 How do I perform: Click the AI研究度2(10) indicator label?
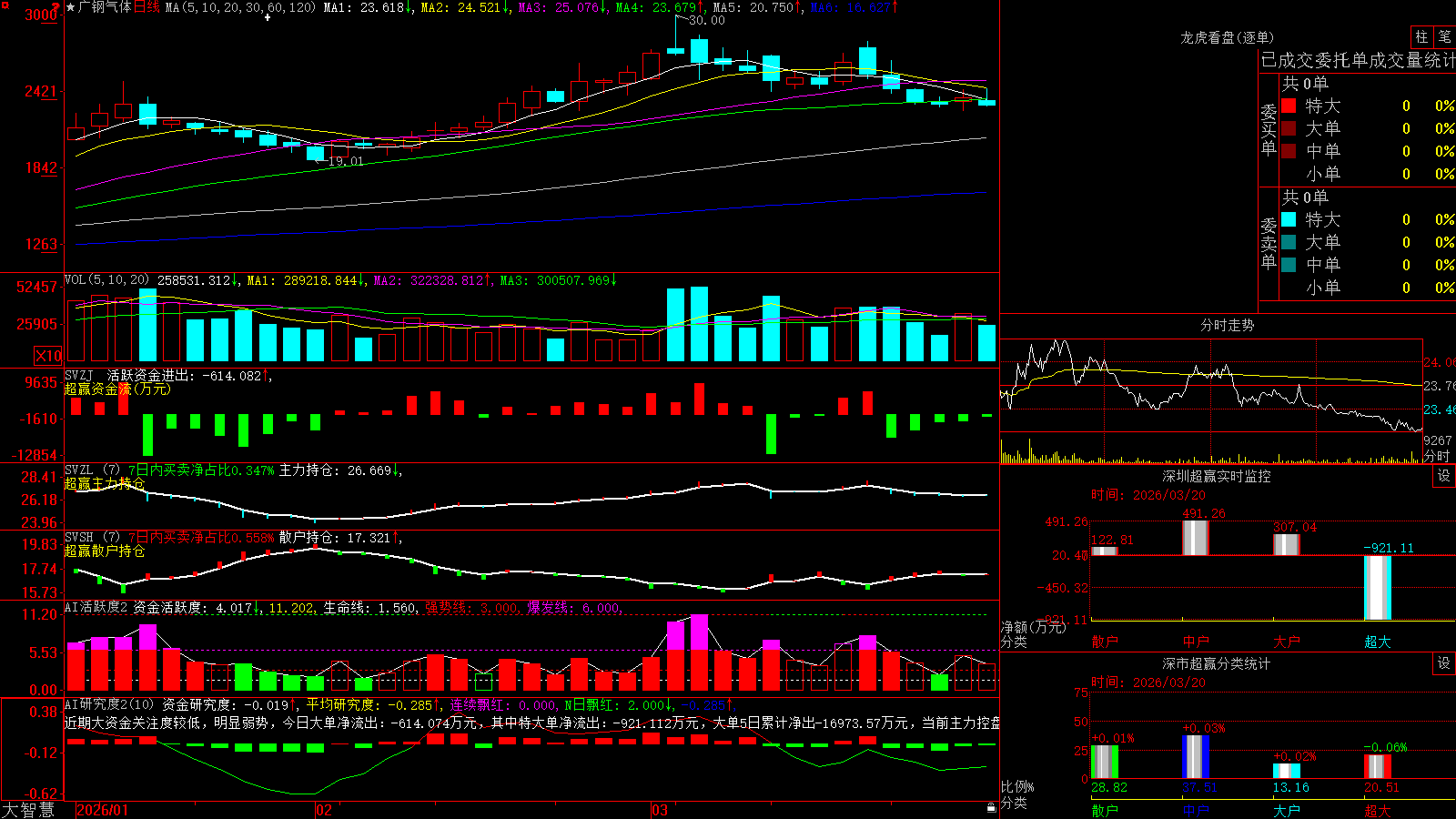109,704
